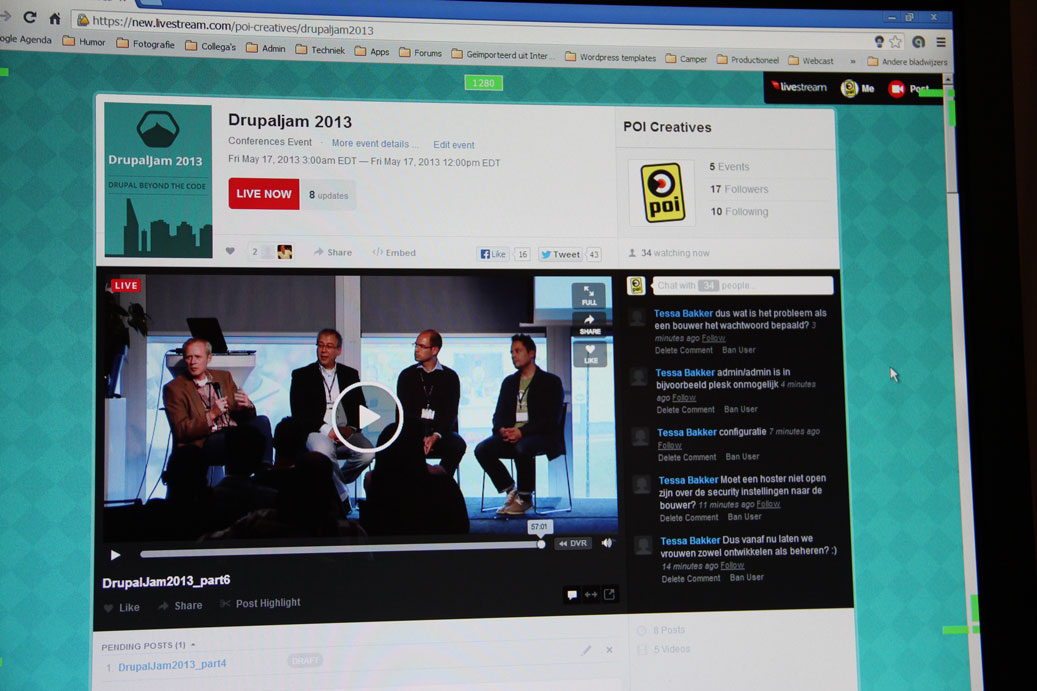
Task: Seek using the video progress bar handle
Action: pos(541,545)
